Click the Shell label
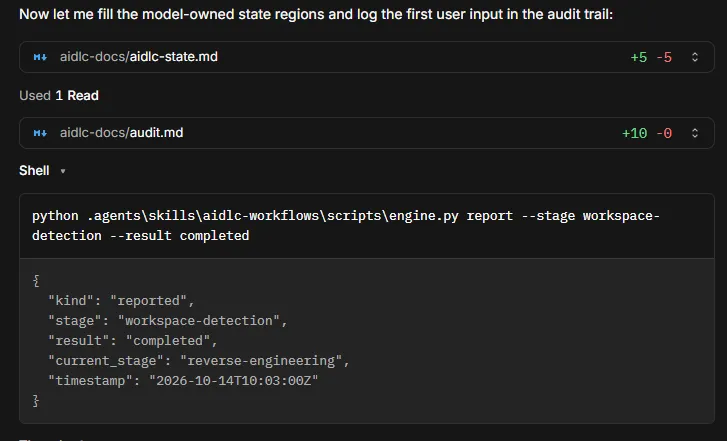 tap(34, 171)
